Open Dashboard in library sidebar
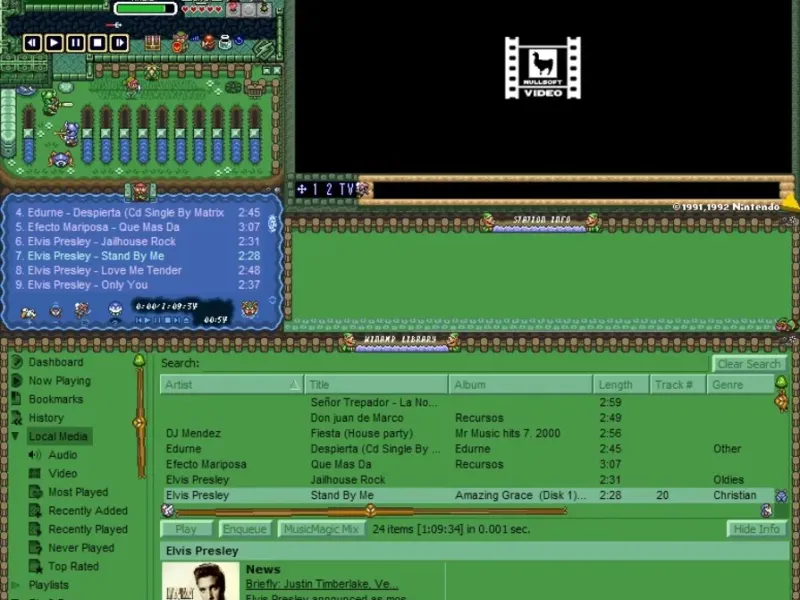This screenshot has width=800, height=600. [x=56, y=362]
